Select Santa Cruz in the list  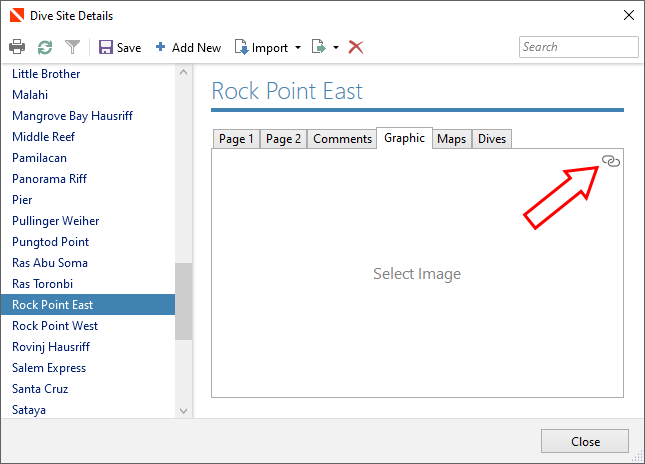pos(88,388)
